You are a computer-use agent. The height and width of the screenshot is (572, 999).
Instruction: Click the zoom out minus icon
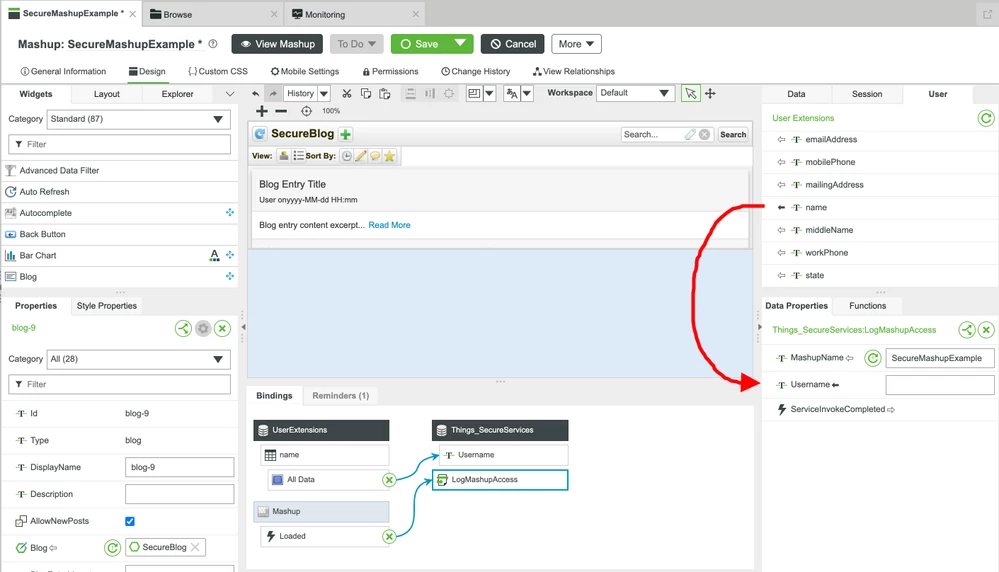(x=281, y=111)
